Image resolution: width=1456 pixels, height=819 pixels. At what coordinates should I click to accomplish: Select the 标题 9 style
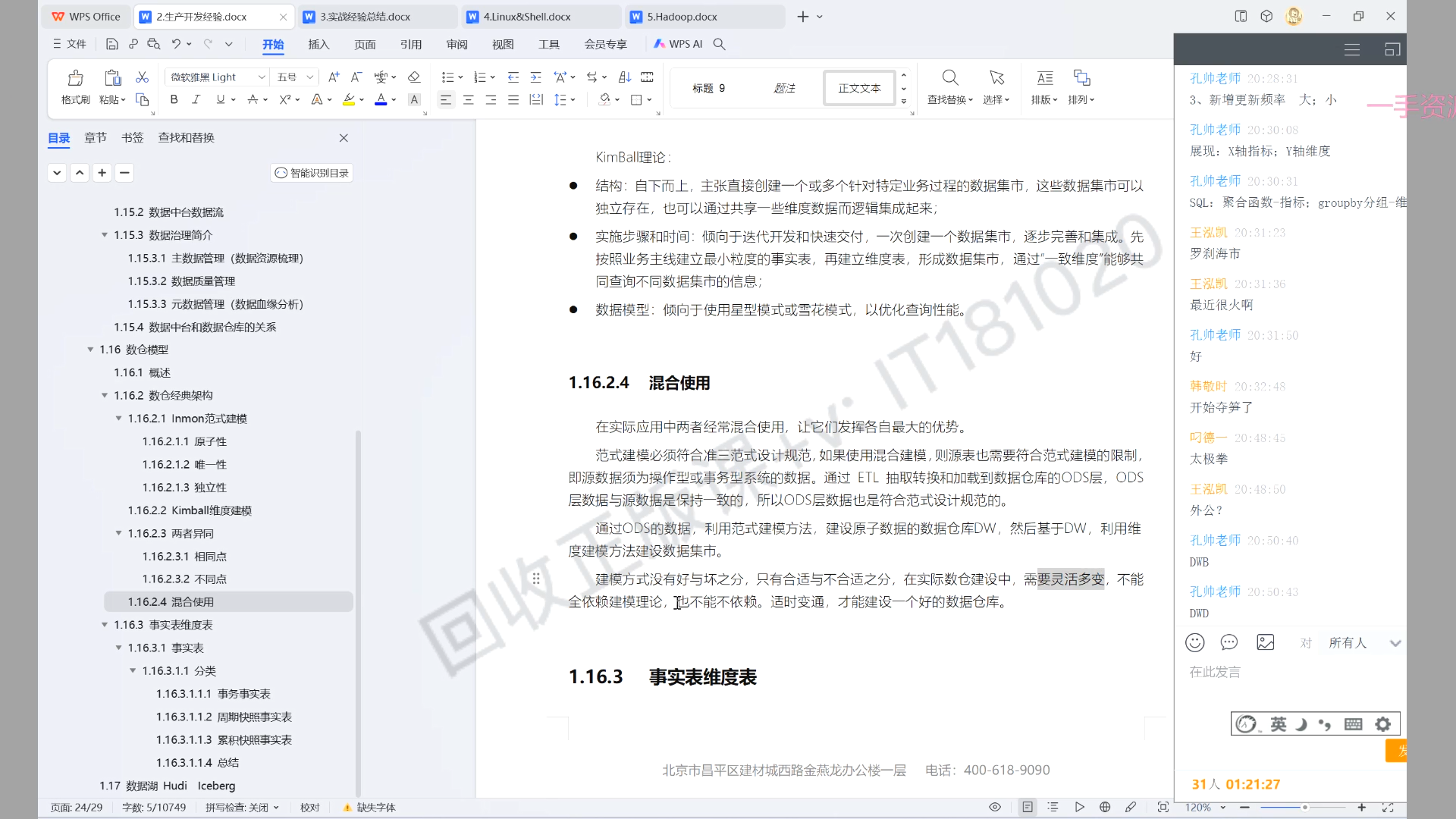(708, 88)
